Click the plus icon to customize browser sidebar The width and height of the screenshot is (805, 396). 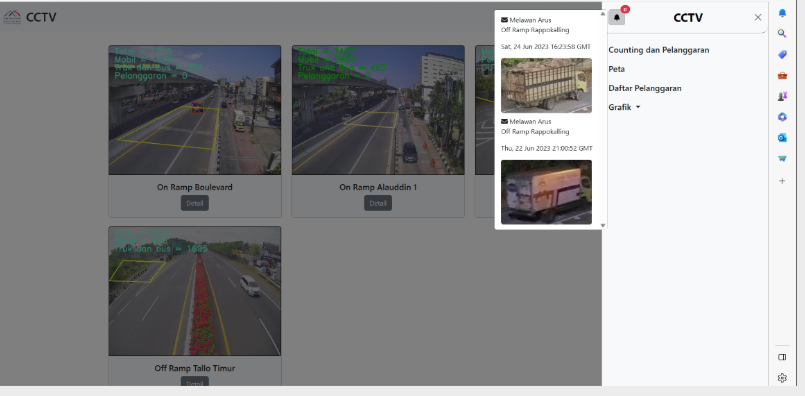pos(782,181)
